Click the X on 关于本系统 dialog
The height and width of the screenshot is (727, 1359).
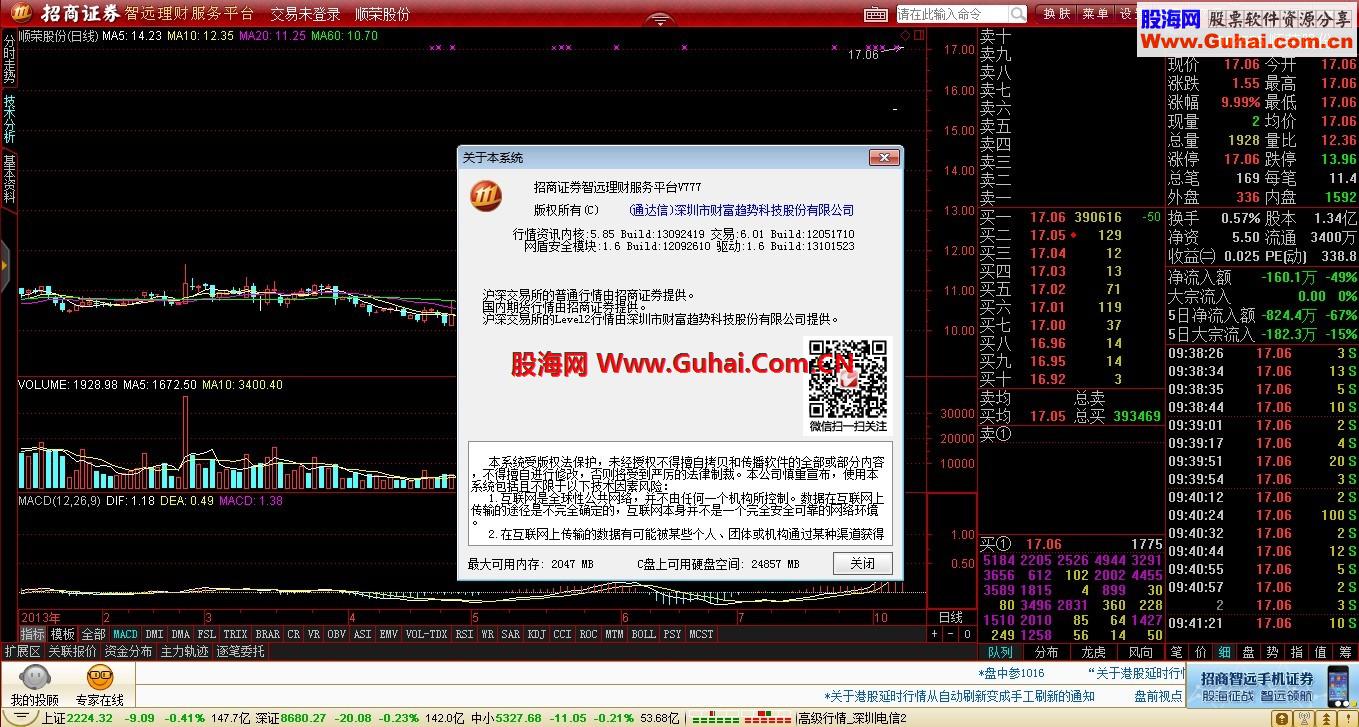[x=884, y=158]
